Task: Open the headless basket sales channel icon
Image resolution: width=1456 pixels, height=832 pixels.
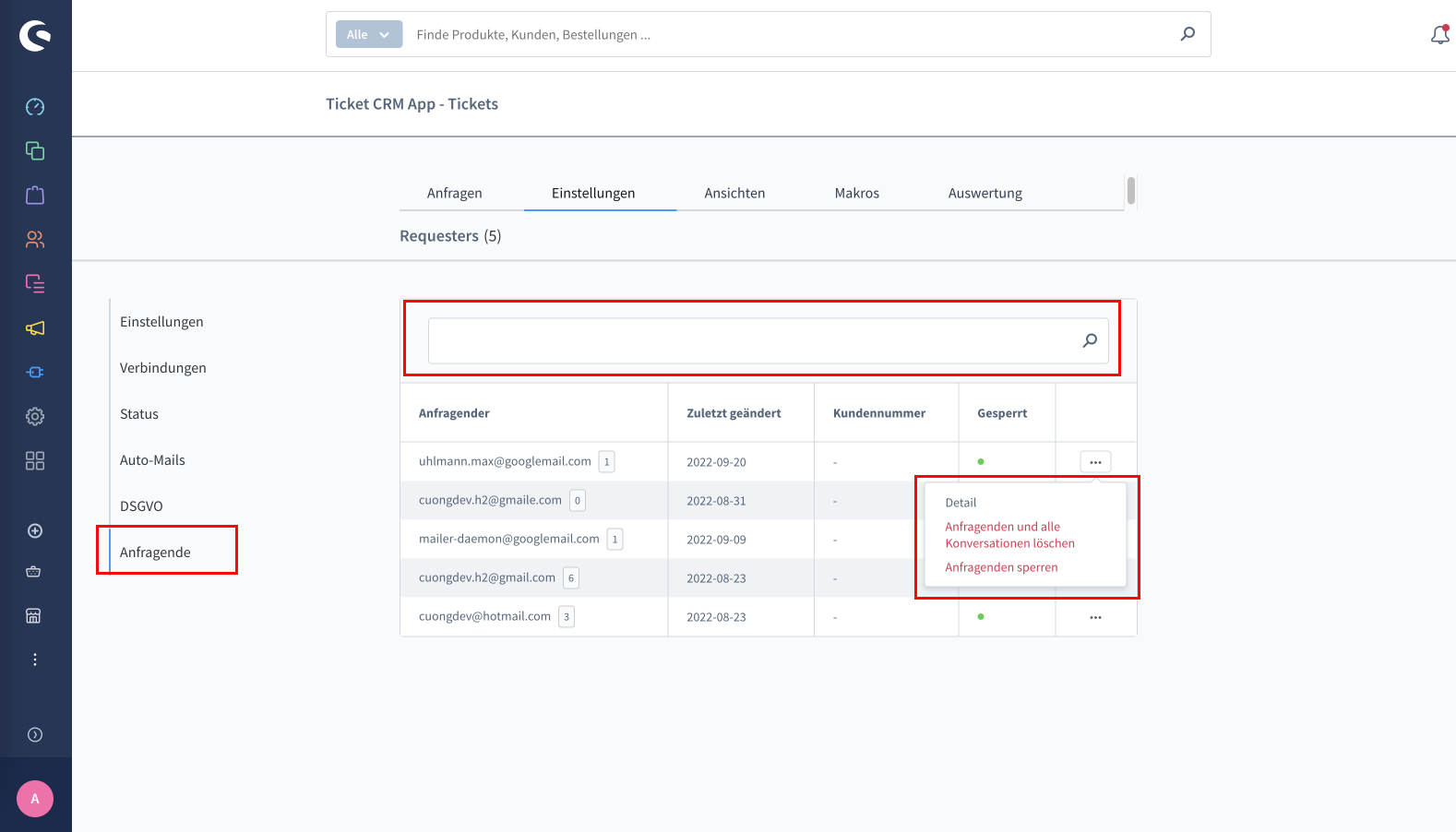Action: coord(34,572)
